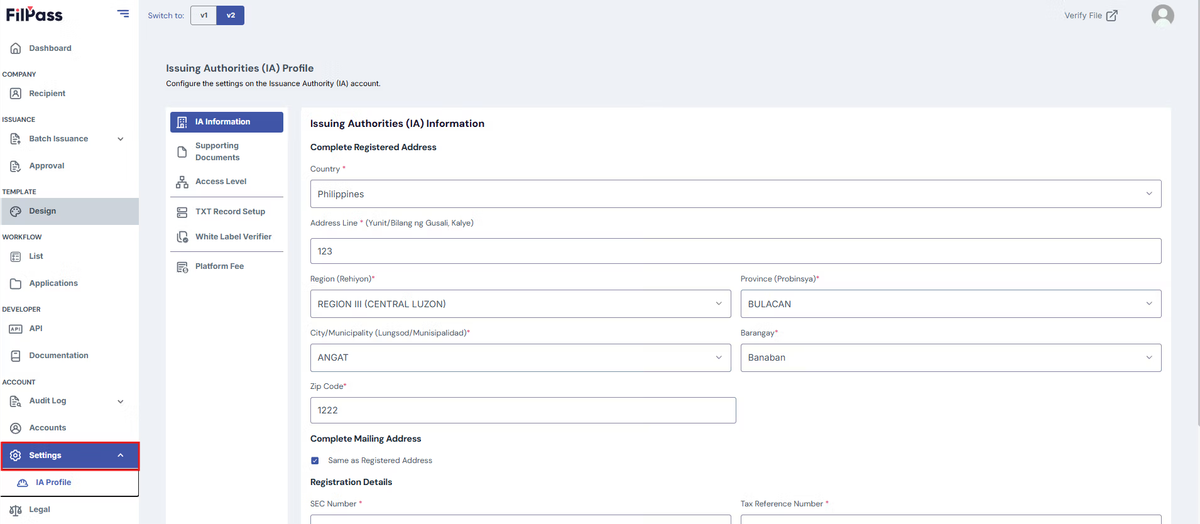This screenshot has width=1200, height=524.
Task: Click the IA Information building icon
Action: 182,122
